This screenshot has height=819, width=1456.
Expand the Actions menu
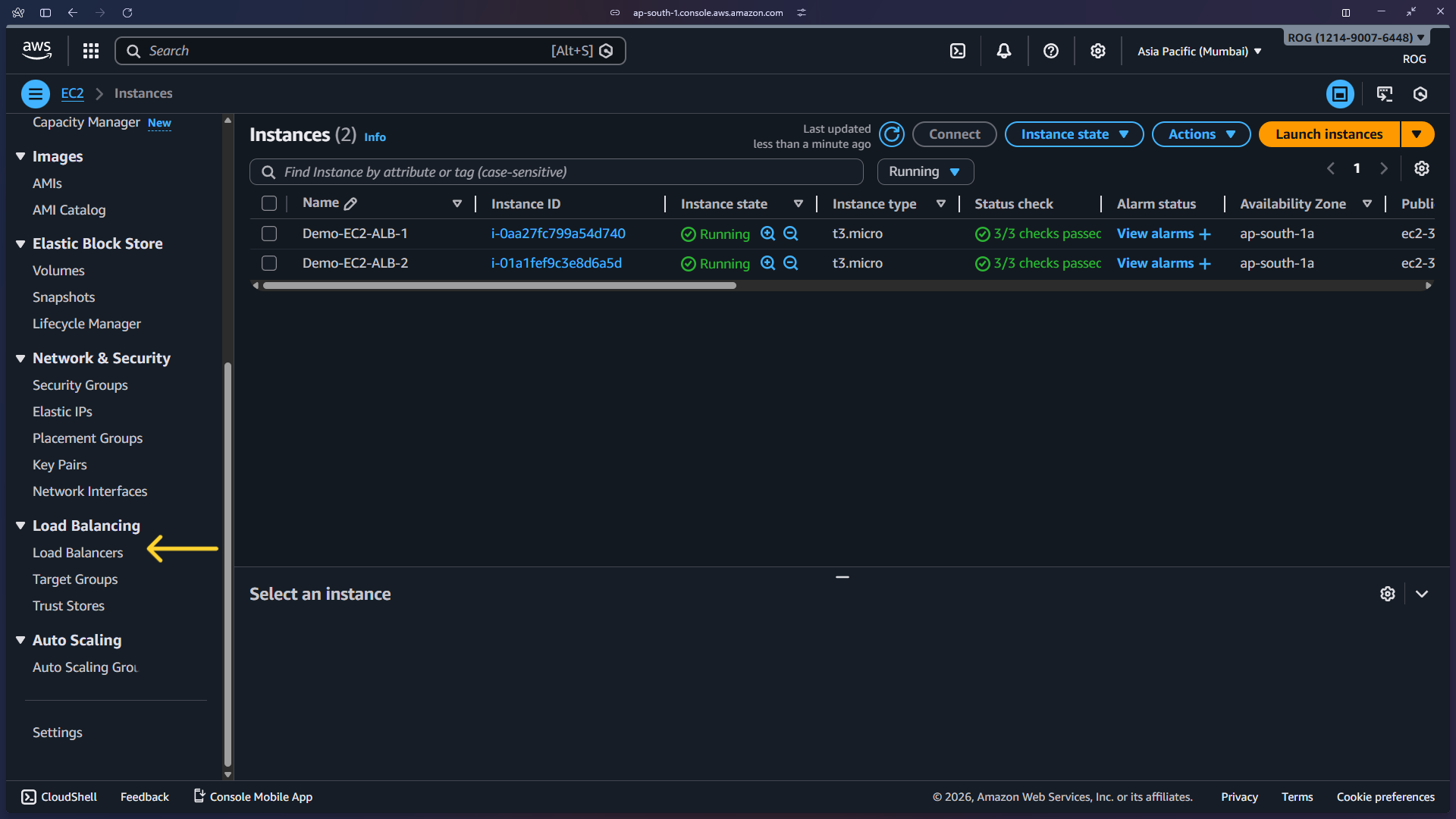coord(1200,134)
